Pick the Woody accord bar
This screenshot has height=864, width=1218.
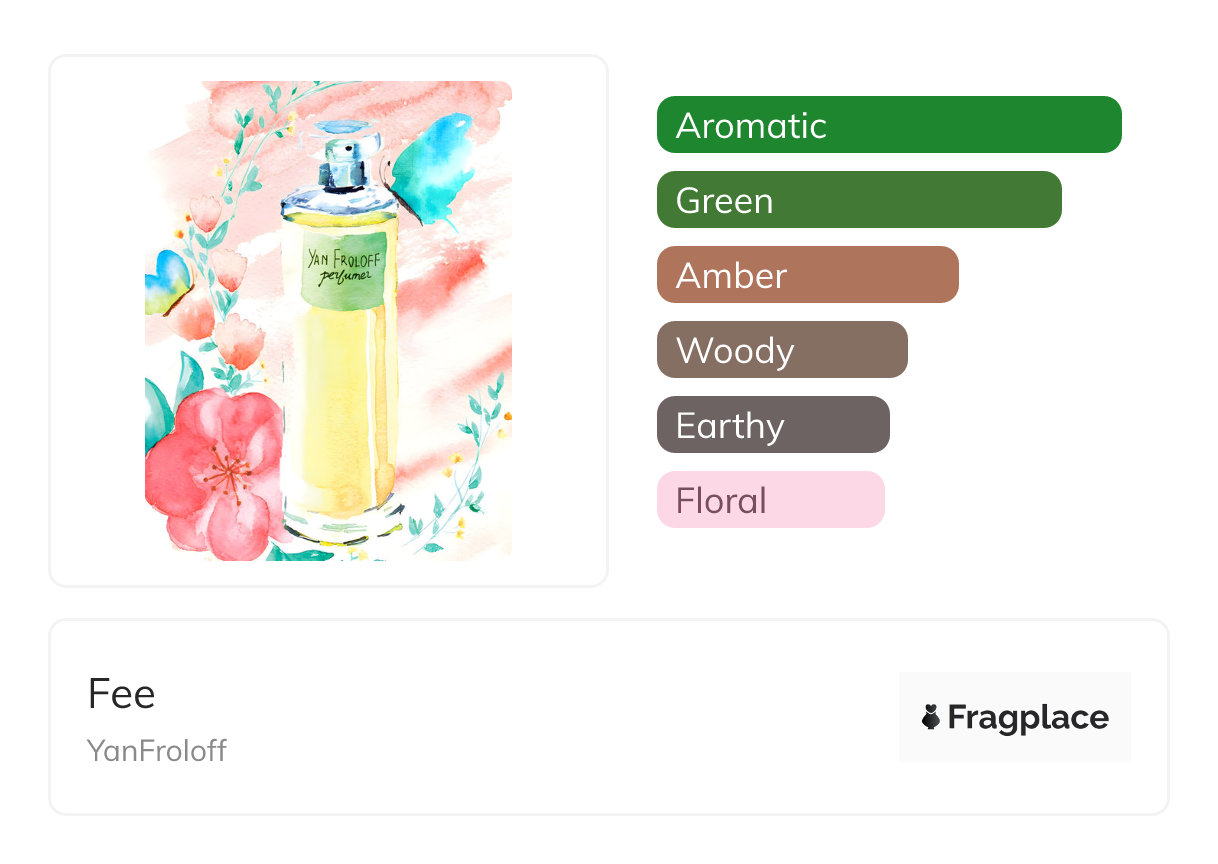pyautogui.click(x=781, y=350)
